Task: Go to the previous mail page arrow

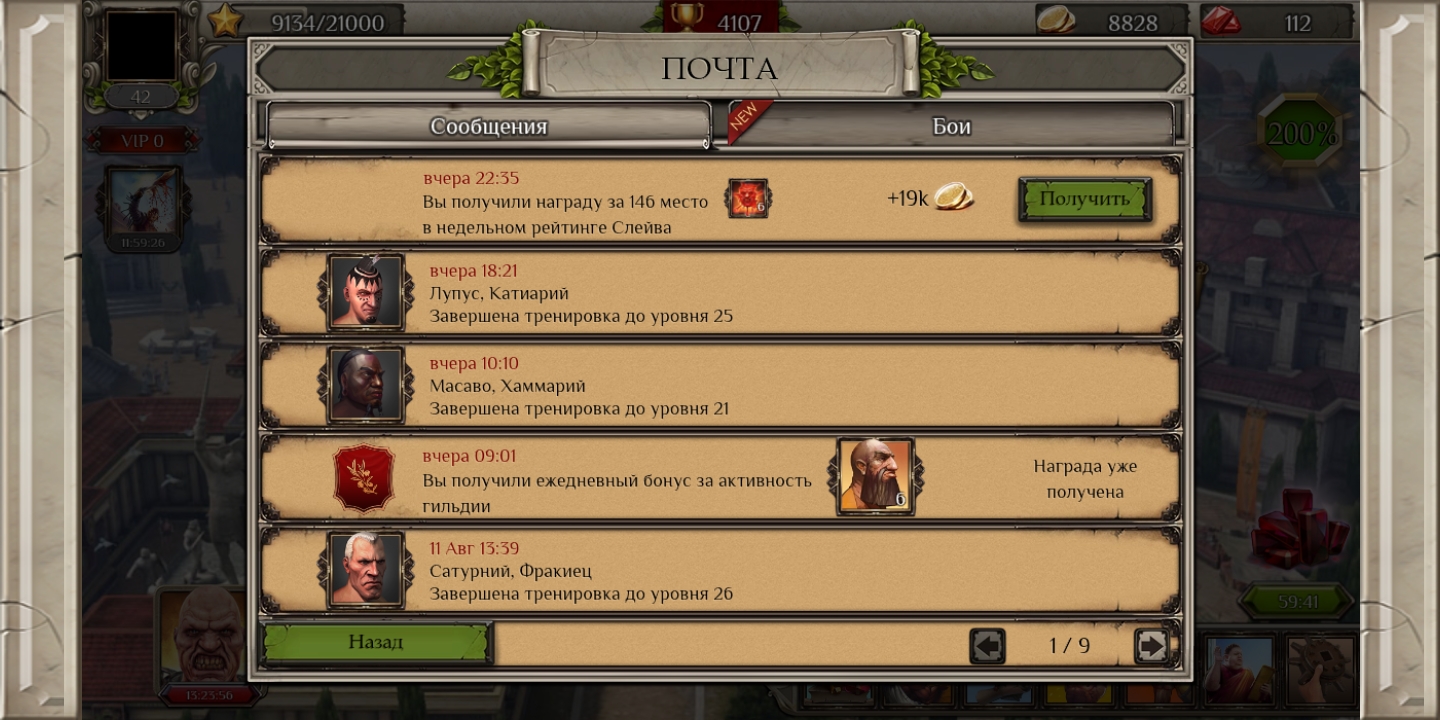Action: pyautogui.click(x=987, y=646)
